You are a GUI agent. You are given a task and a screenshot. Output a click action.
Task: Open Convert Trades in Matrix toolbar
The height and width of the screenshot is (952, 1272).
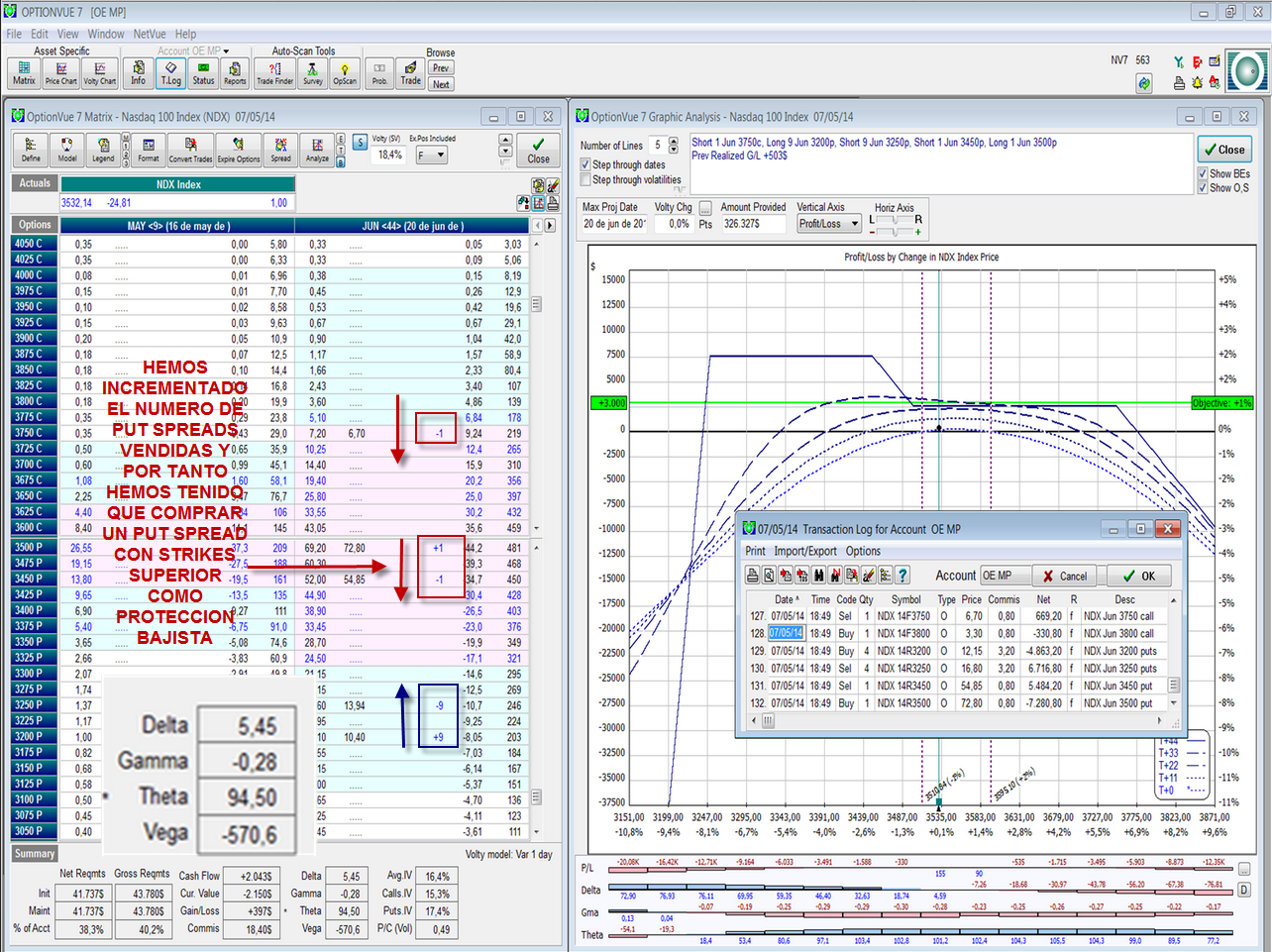(190, 151)
